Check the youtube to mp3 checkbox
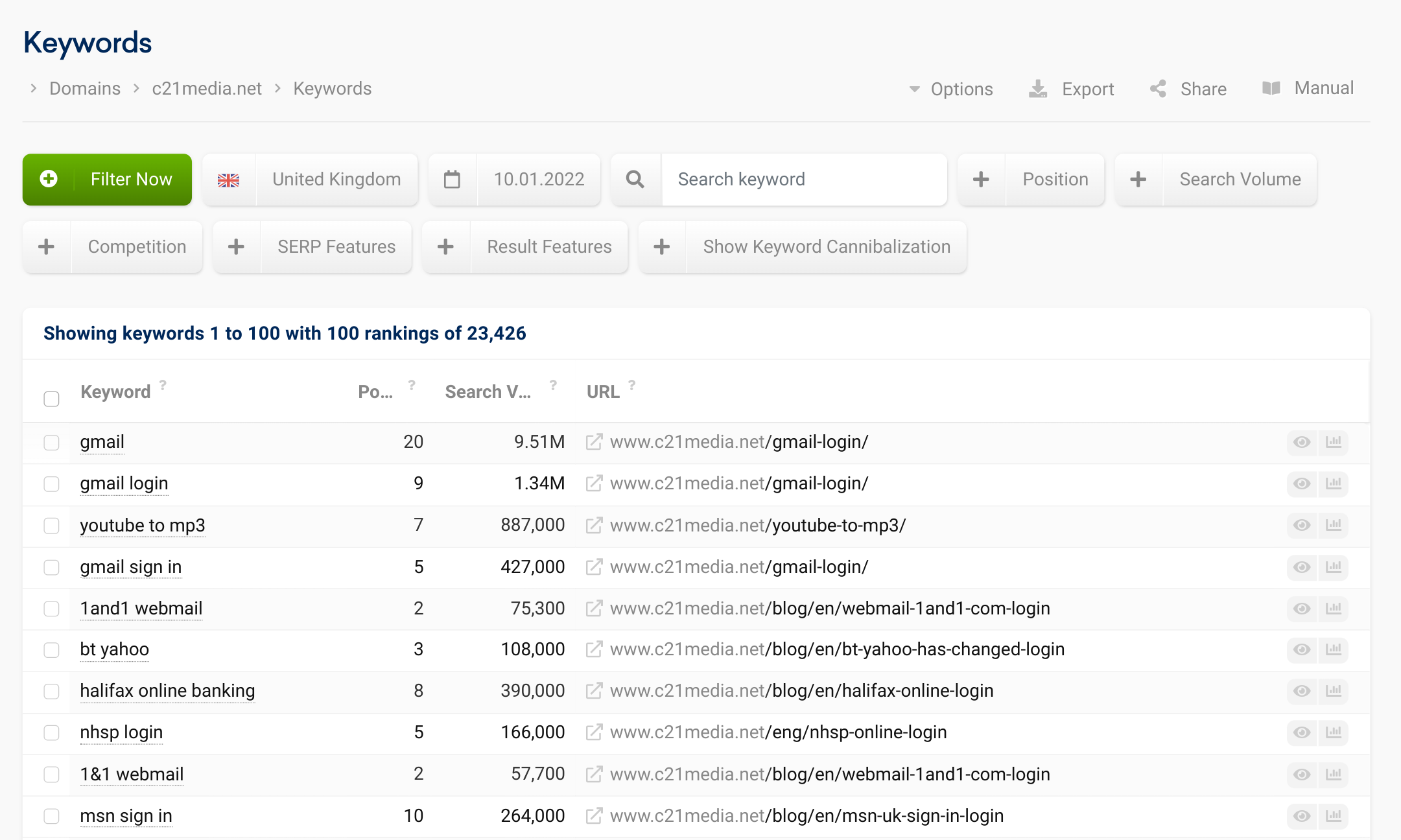The image size is (1401, 840). click(51, 526)
